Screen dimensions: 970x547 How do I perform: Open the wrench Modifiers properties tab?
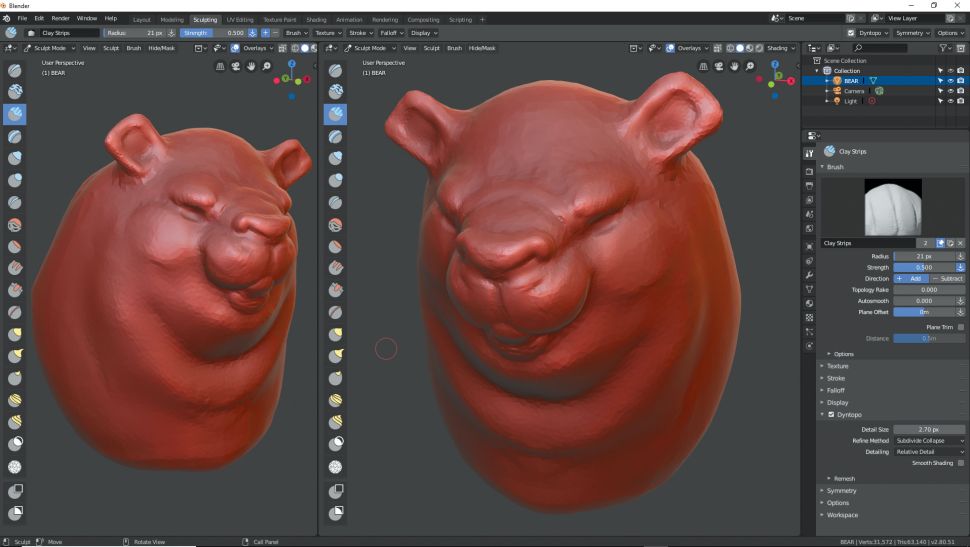click(x=809, y=274)
